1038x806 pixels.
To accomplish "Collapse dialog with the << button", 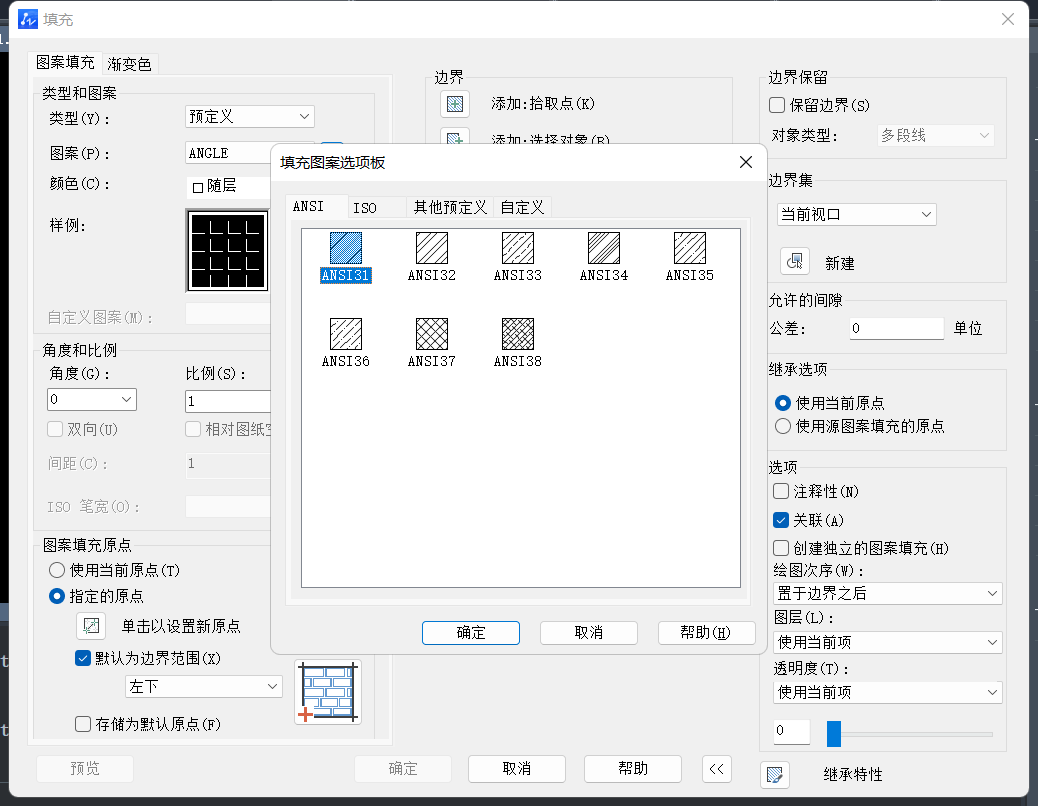I will (x=717, y=769).
